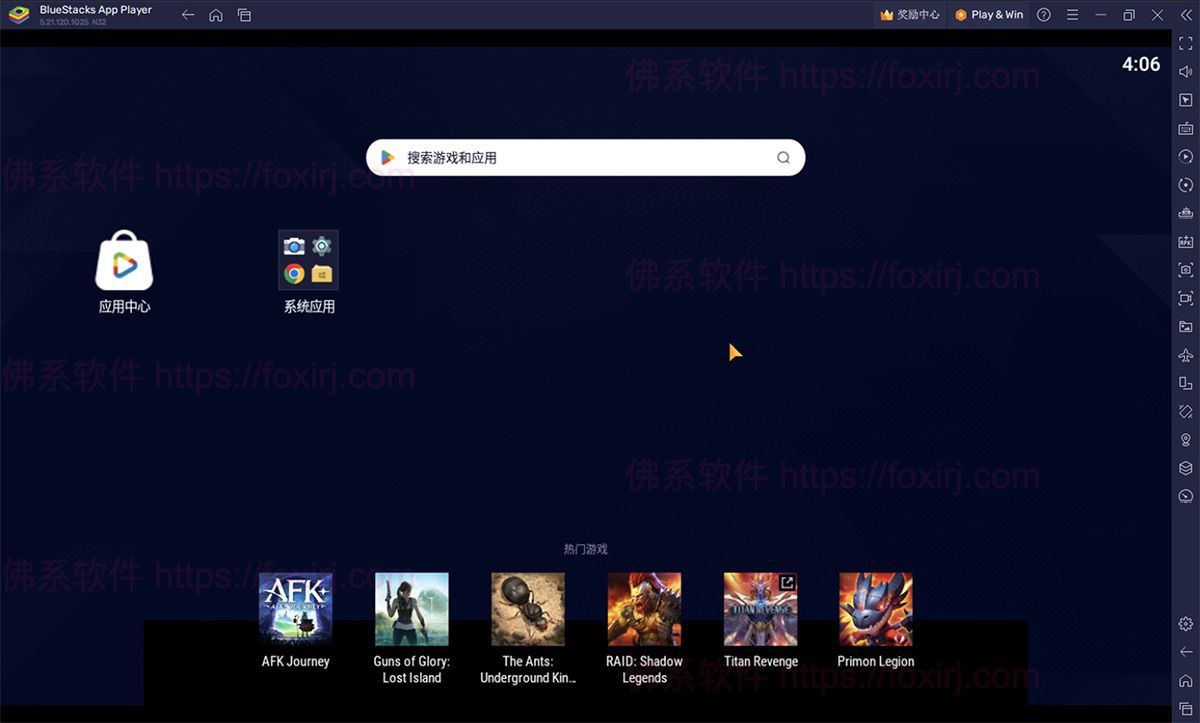Open the 奖励中心 rewards tab
1200x723 pixels.
click(909, 15)
